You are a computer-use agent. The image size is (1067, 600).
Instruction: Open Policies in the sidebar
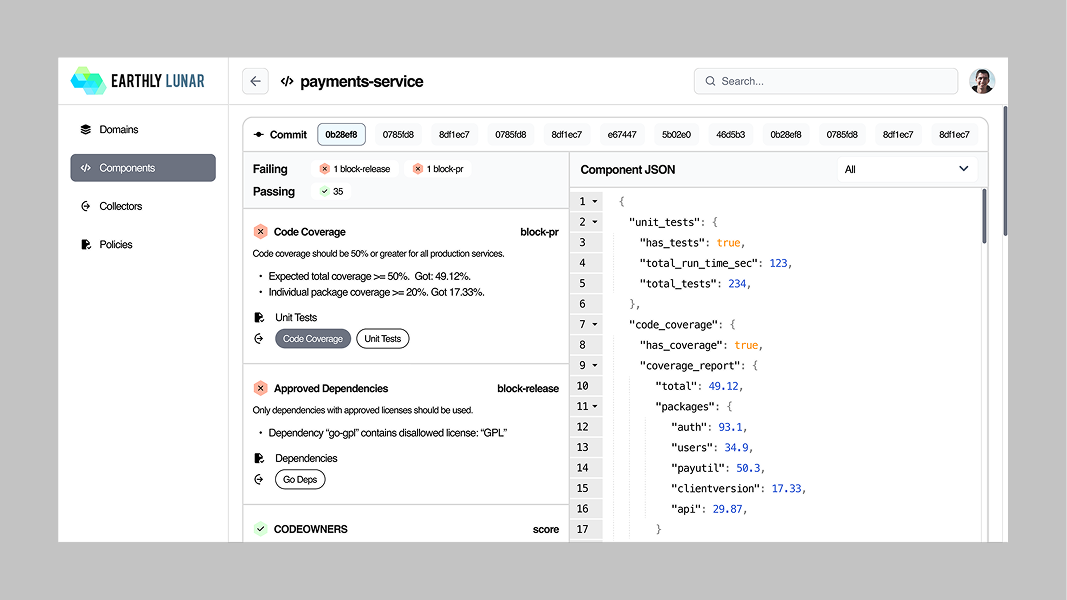tap(143, 244)
